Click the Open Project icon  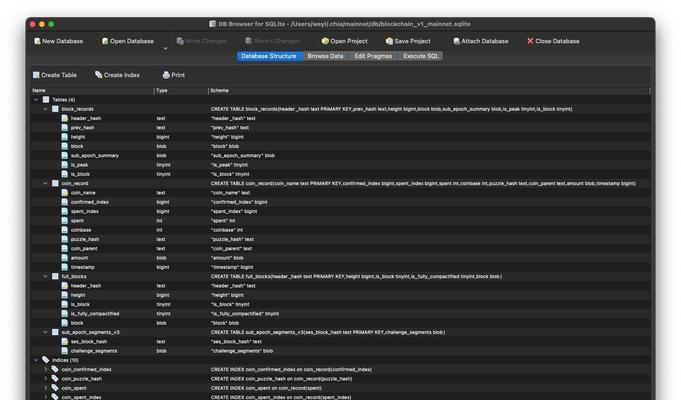(325, 42)
